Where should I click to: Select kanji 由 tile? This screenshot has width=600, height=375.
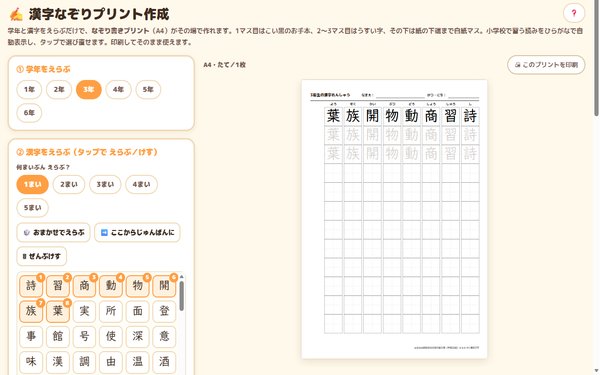111,362
